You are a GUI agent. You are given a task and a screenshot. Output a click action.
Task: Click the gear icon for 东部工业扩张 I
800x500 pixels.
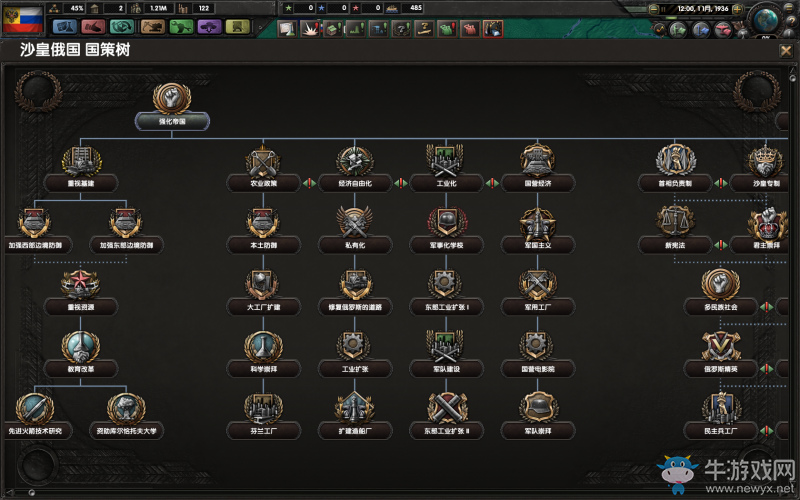[446, 284]
